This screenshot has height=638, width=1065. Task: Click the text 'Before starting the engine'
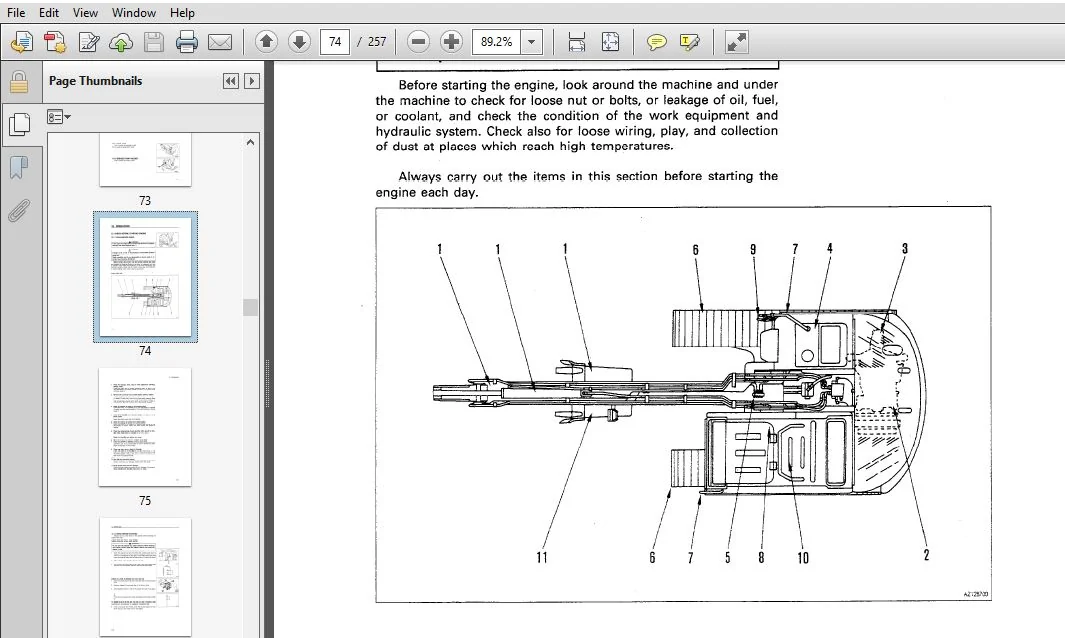click(477, 85)
